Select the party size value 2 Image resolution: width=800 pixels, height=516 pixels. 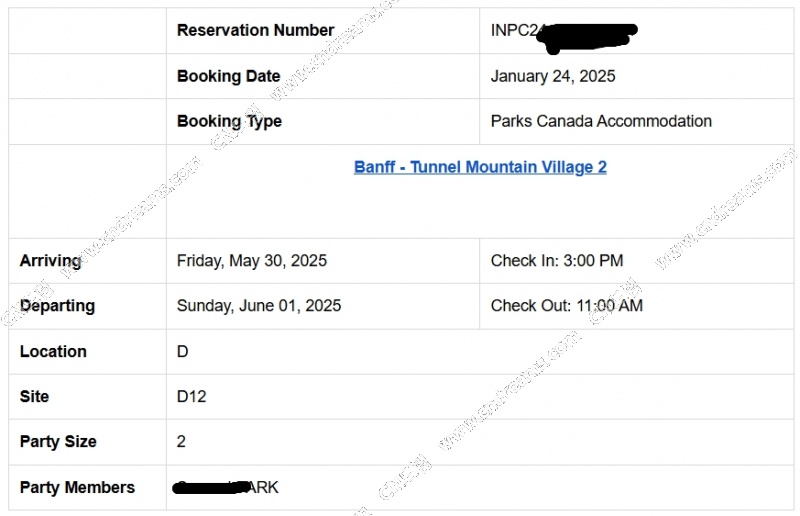pos(181,441)
